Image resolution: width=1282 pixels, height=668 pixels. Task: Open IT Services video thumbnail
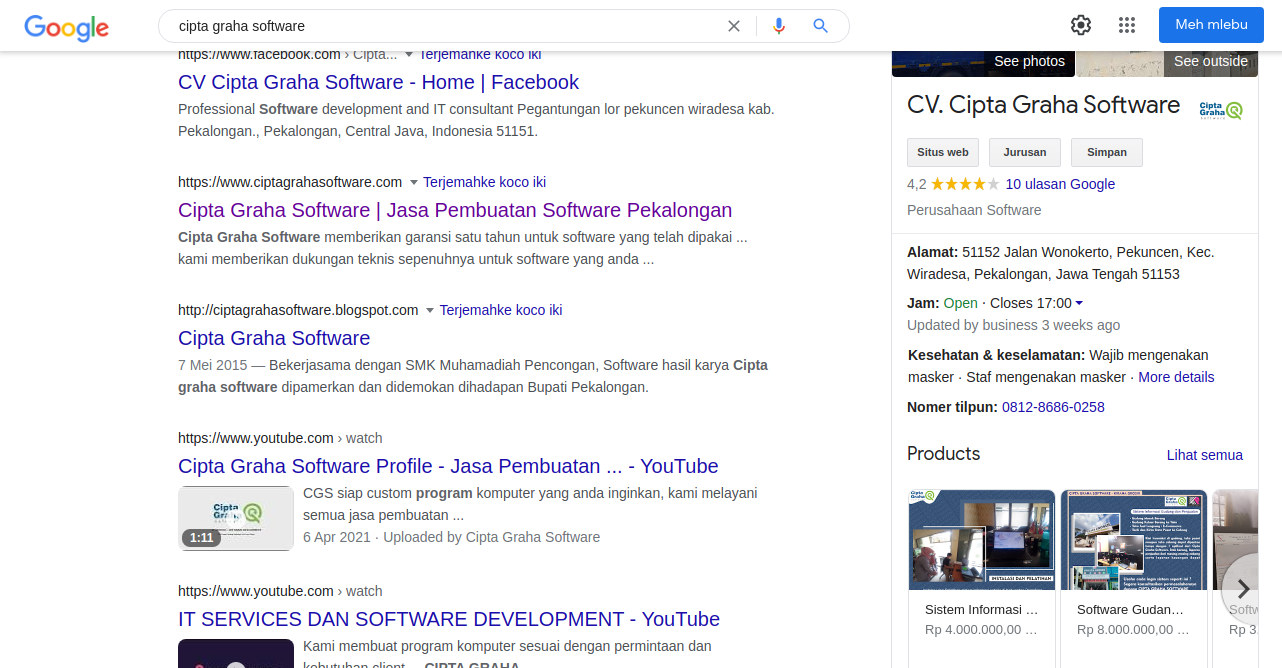pyautogui.click(x=236, y=653)
